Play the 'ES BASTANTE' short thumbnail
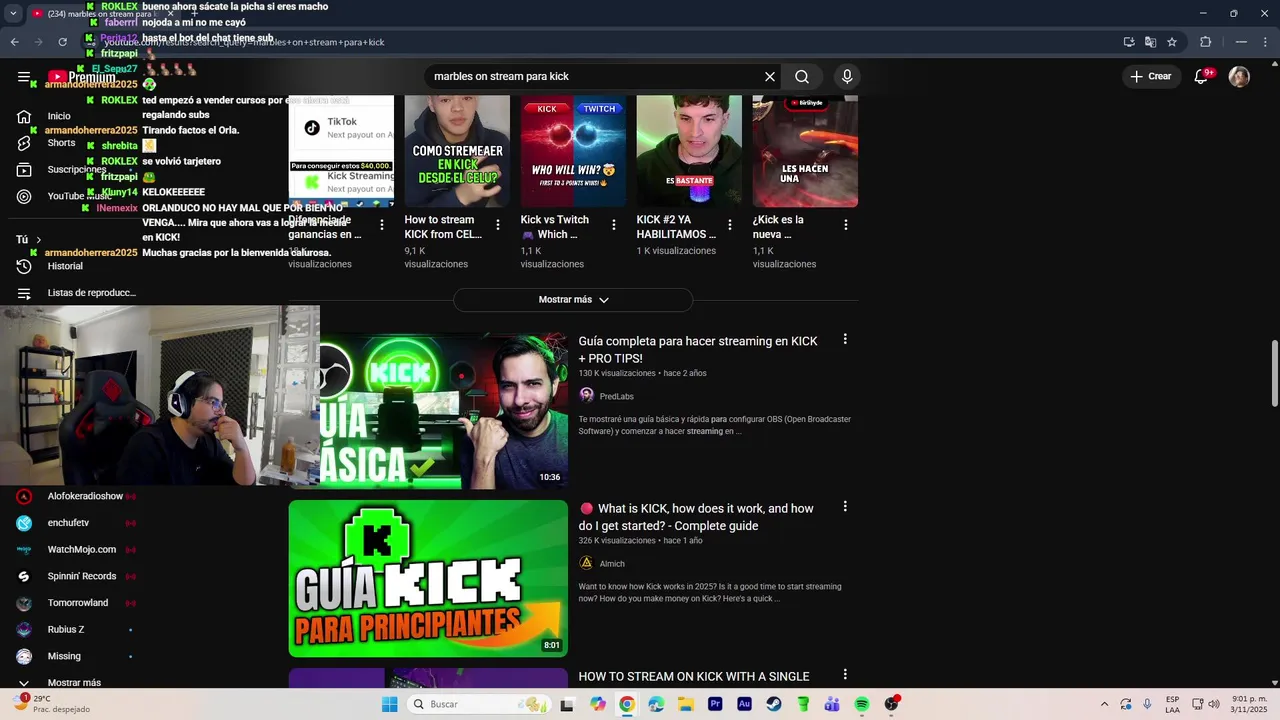This screenshot has height=720, width=1280. (x=689, y=151)
